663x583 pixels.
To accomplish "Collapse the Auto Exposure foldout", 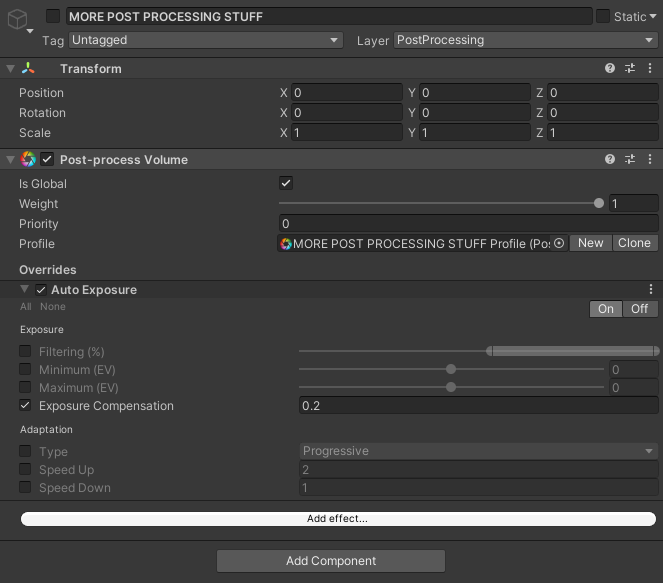I will [25, 289].
